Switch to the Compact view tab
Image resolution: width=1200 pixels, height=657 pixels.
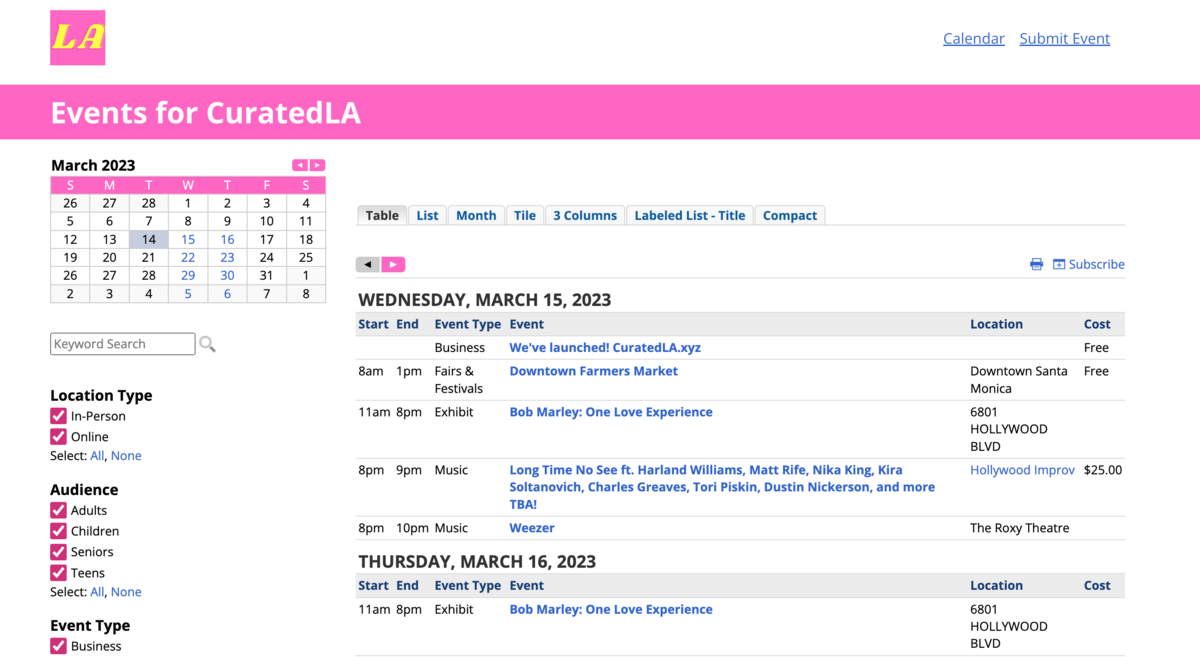(x=790, y=215)
